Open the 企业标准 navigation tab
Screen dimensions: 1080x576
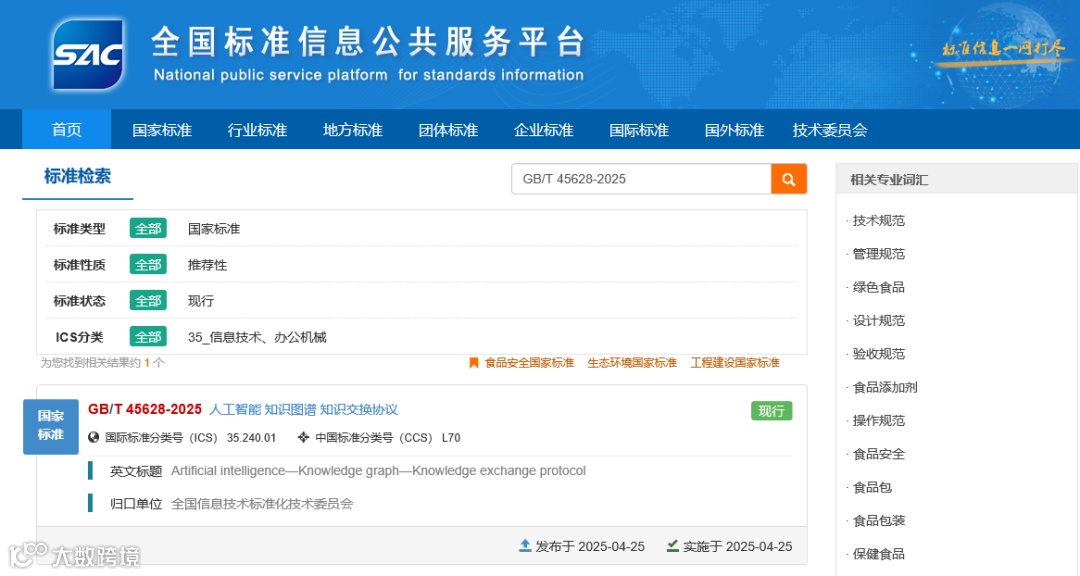click(543, 130)
